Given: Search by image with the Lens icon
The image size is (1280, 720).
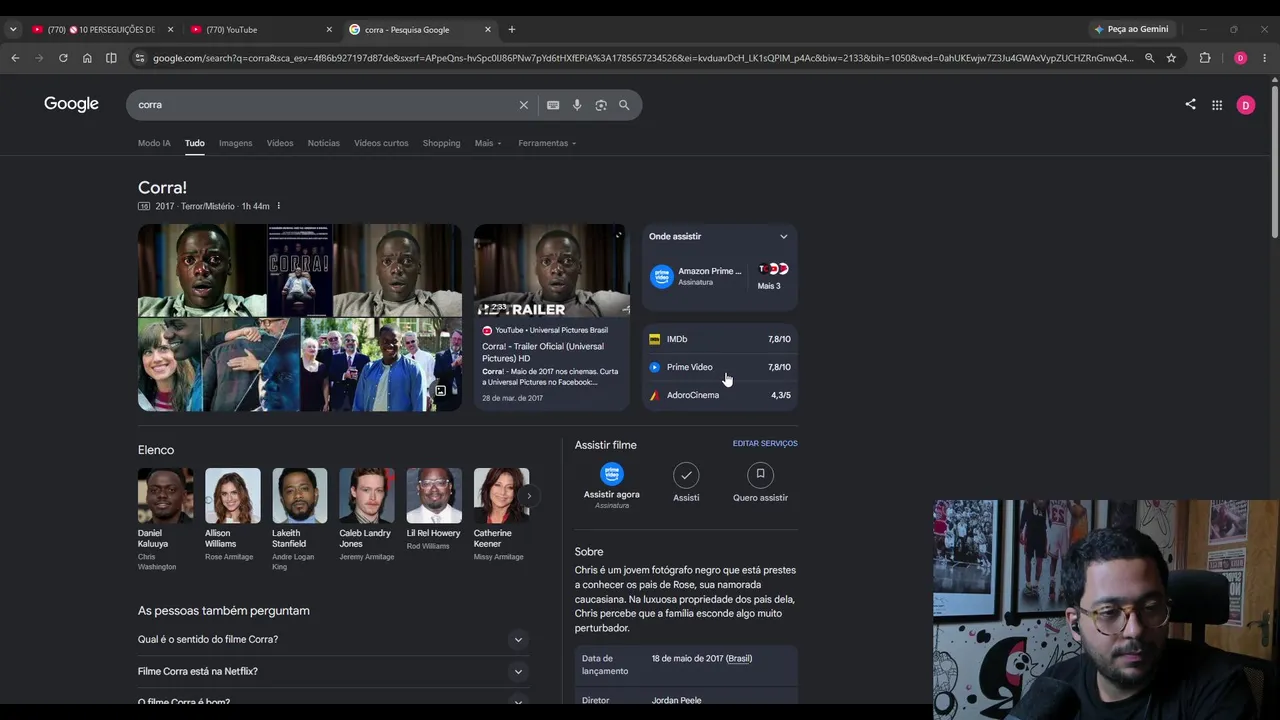Looking at the screenshot, I should pos(601,105).
